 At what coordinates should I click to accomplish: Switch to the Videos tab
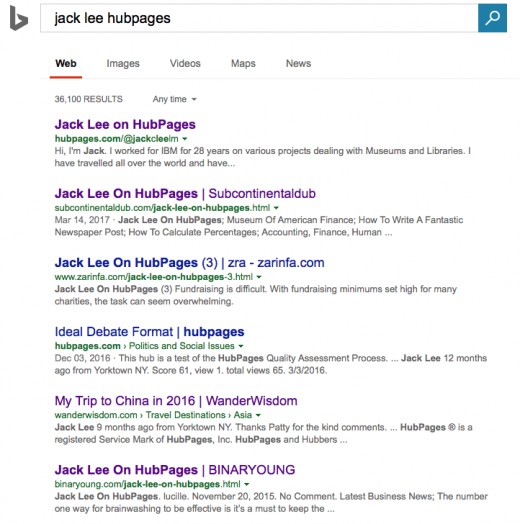[185, 63]
